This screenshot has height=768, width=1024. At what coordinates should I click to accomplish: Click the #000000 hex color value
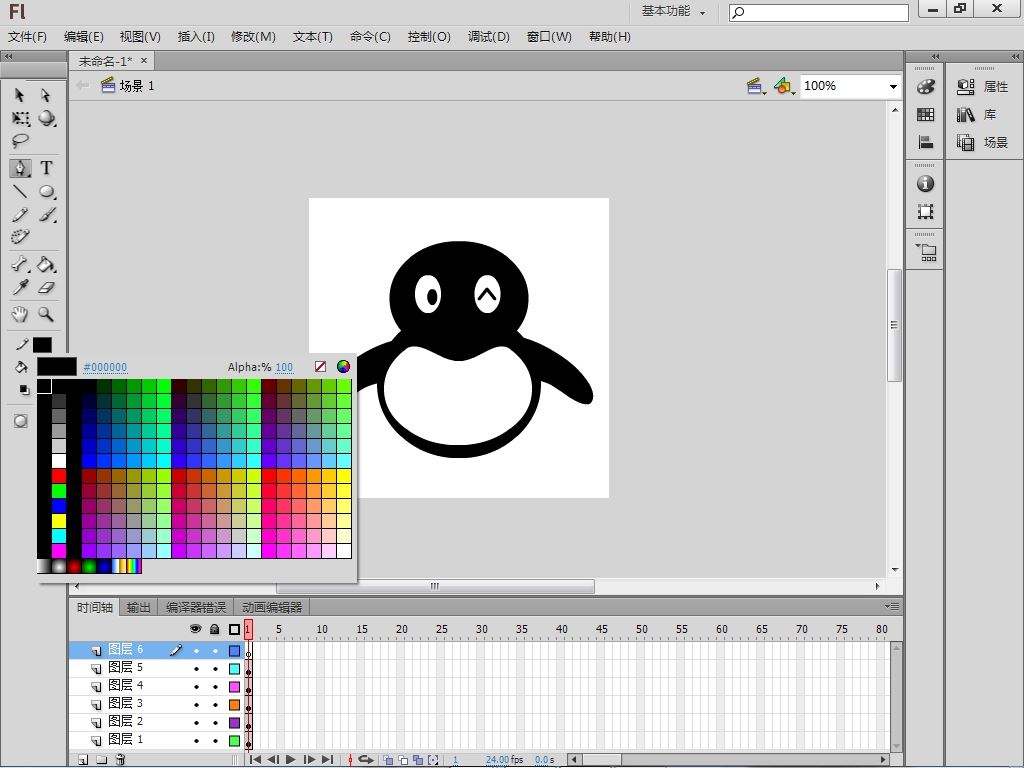pyautogui.click(x=105, y=367)
